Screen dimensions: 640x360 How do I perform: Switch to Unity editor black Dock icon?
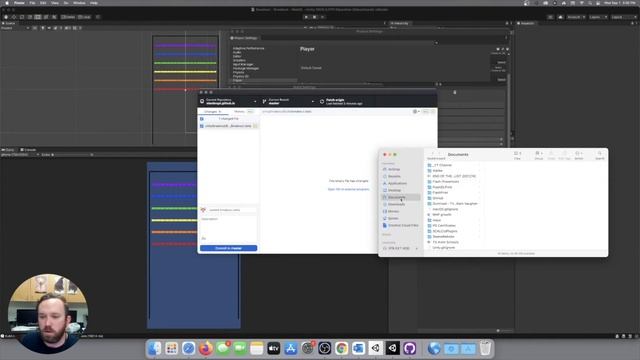pos(393,348)
